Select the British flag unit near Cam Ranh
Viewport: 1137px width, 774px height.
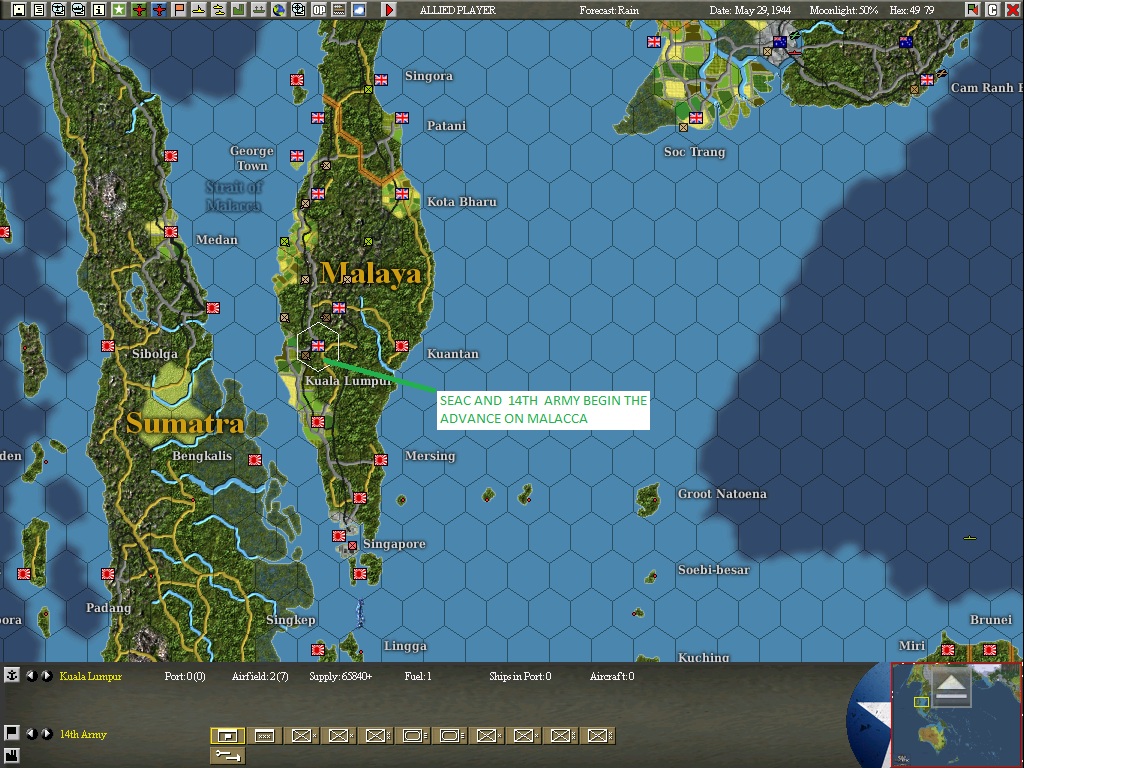[927, 80]
